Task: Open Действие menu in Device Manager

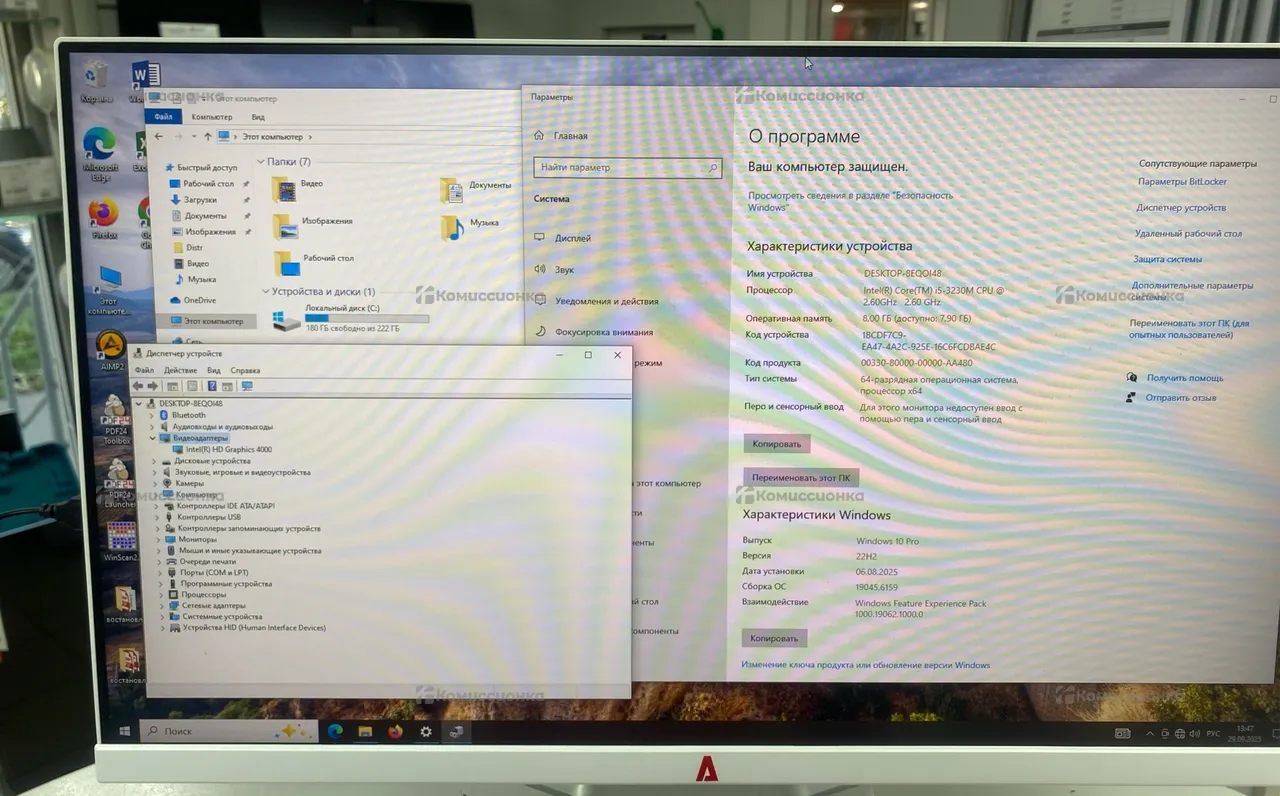Action: (x=181, y=370)
